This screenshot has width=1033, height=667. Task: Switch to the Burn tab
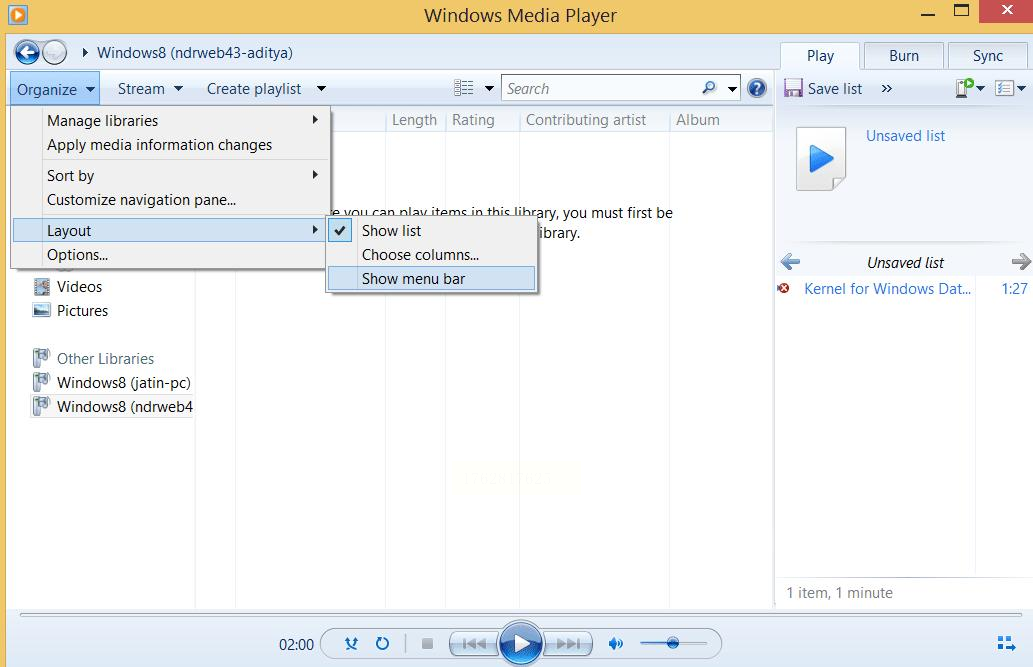point(903,56)
